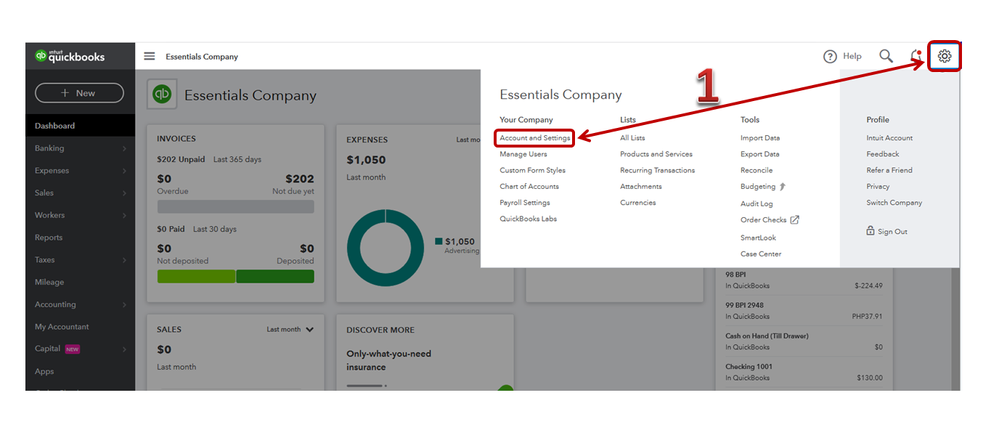Open Accounting in the sidebar

55,304
